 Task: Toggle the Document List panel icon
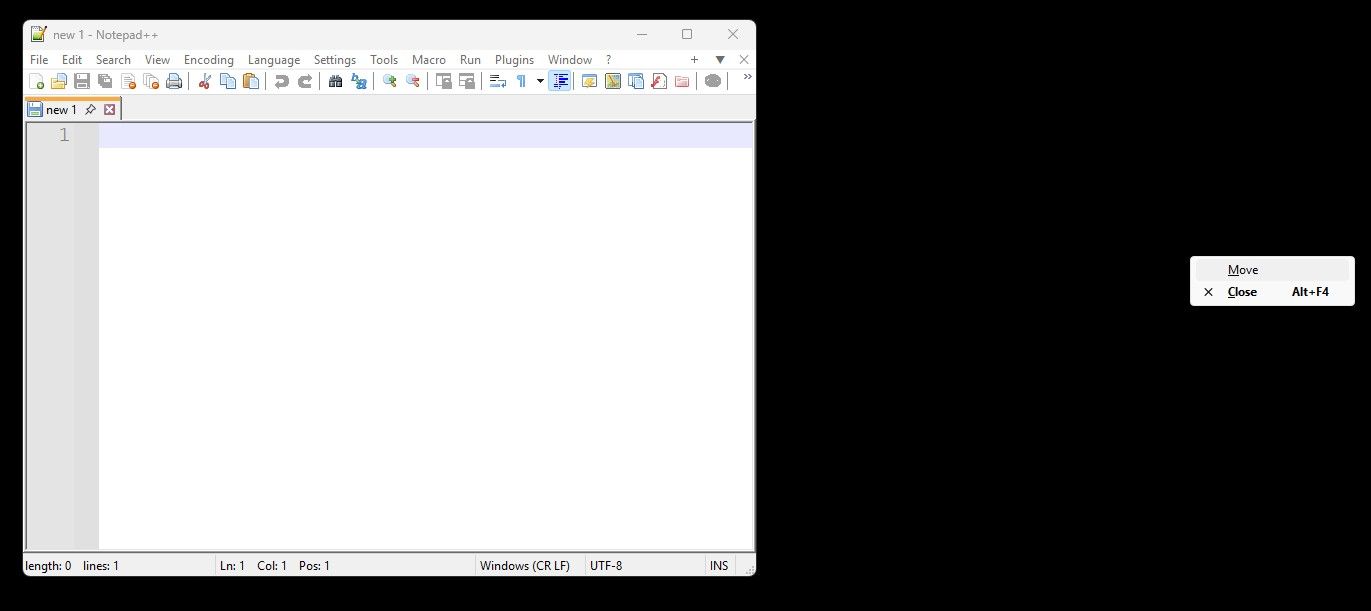(x=636, y=81)
